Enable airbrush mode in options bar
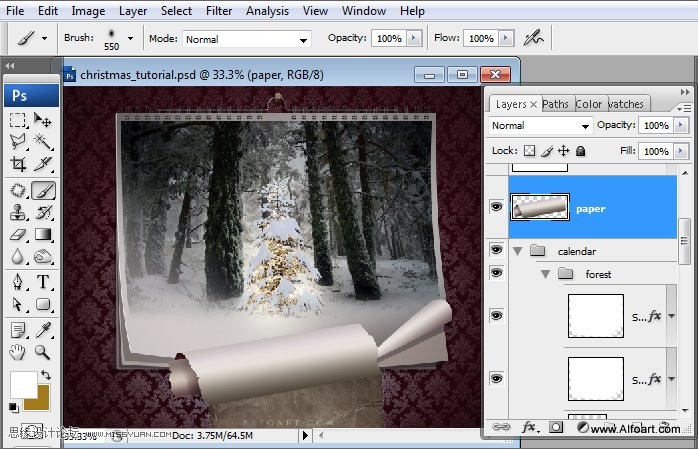This screenshot has width=698, height=449. click(x=533, y=38)
